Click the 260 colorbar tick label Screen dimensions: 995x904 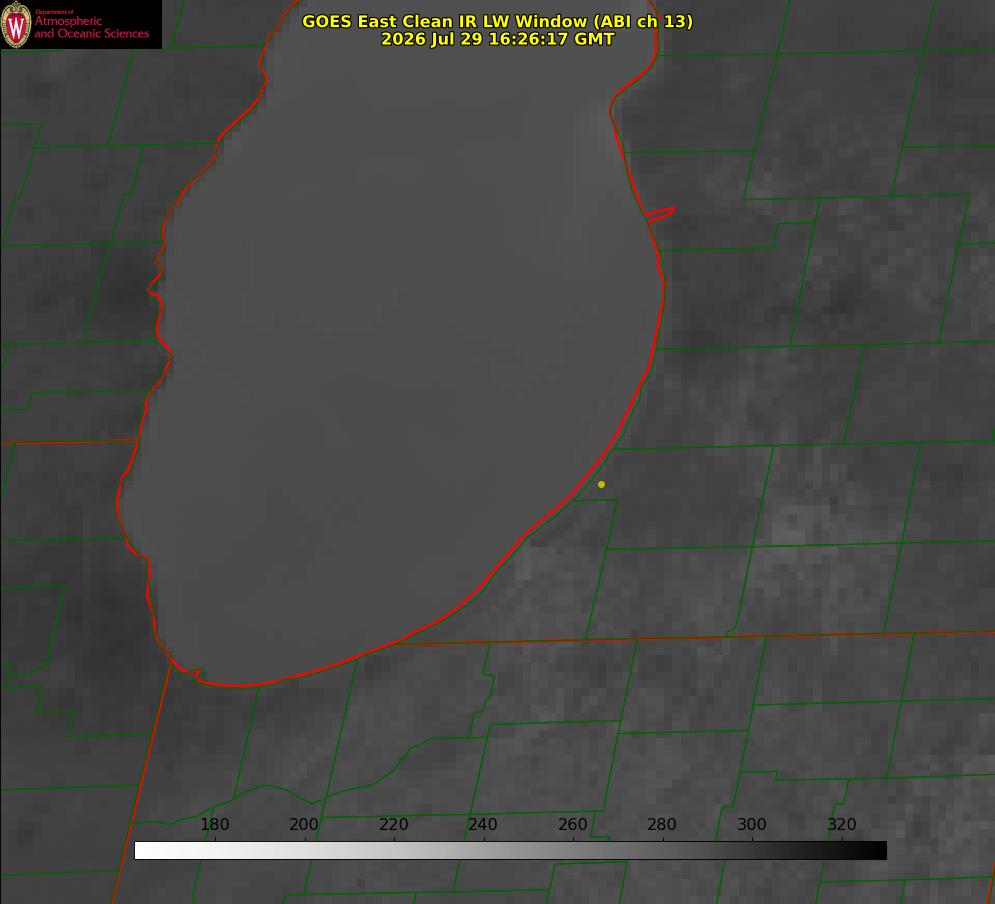pyautogui.click(x=572, y=824)
